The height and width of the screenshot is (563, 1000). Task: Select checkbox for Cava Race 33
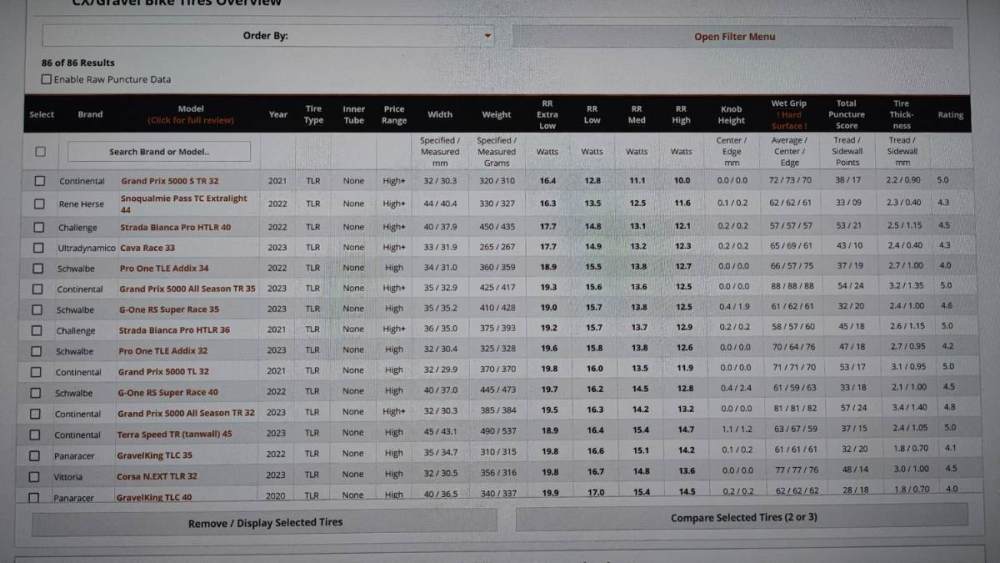coord(40,247)
